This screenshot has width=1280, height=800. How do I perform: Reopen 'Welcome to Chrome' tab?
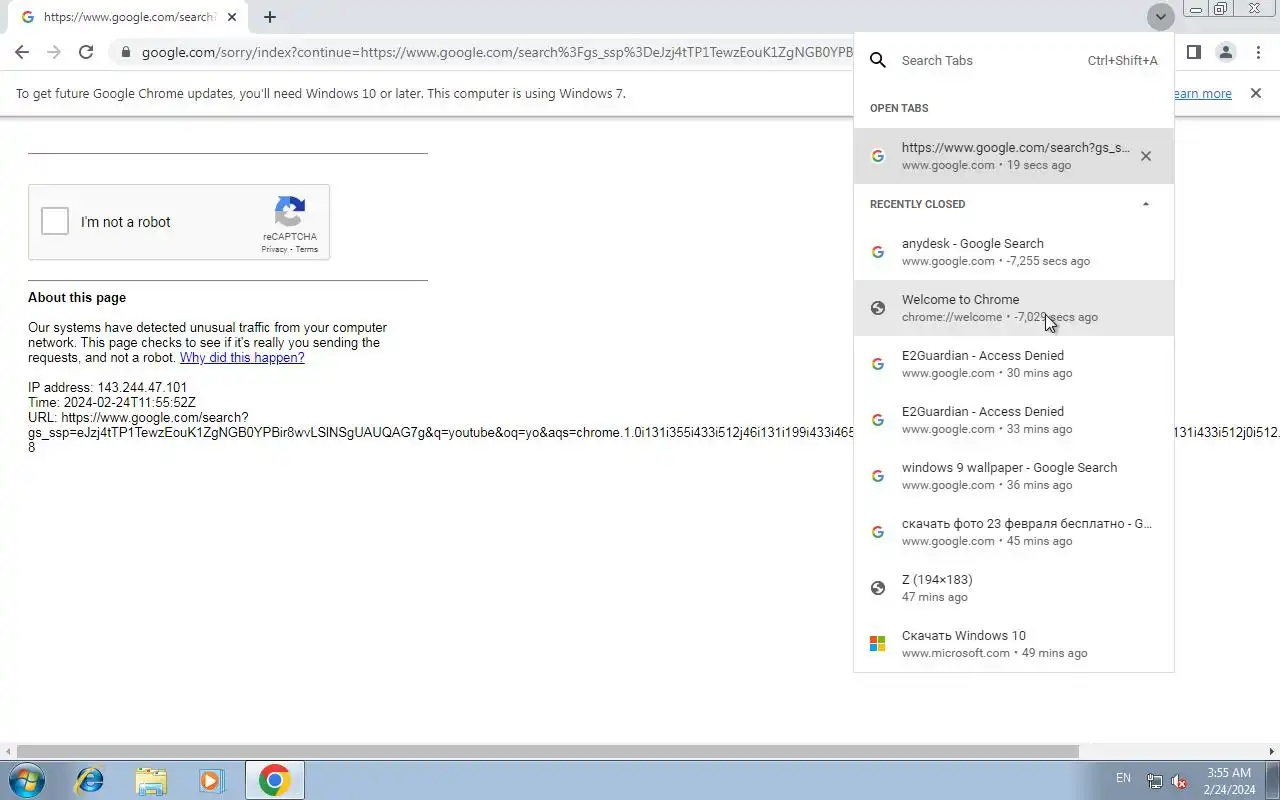pyautogui.click(x=1014, y=308)
